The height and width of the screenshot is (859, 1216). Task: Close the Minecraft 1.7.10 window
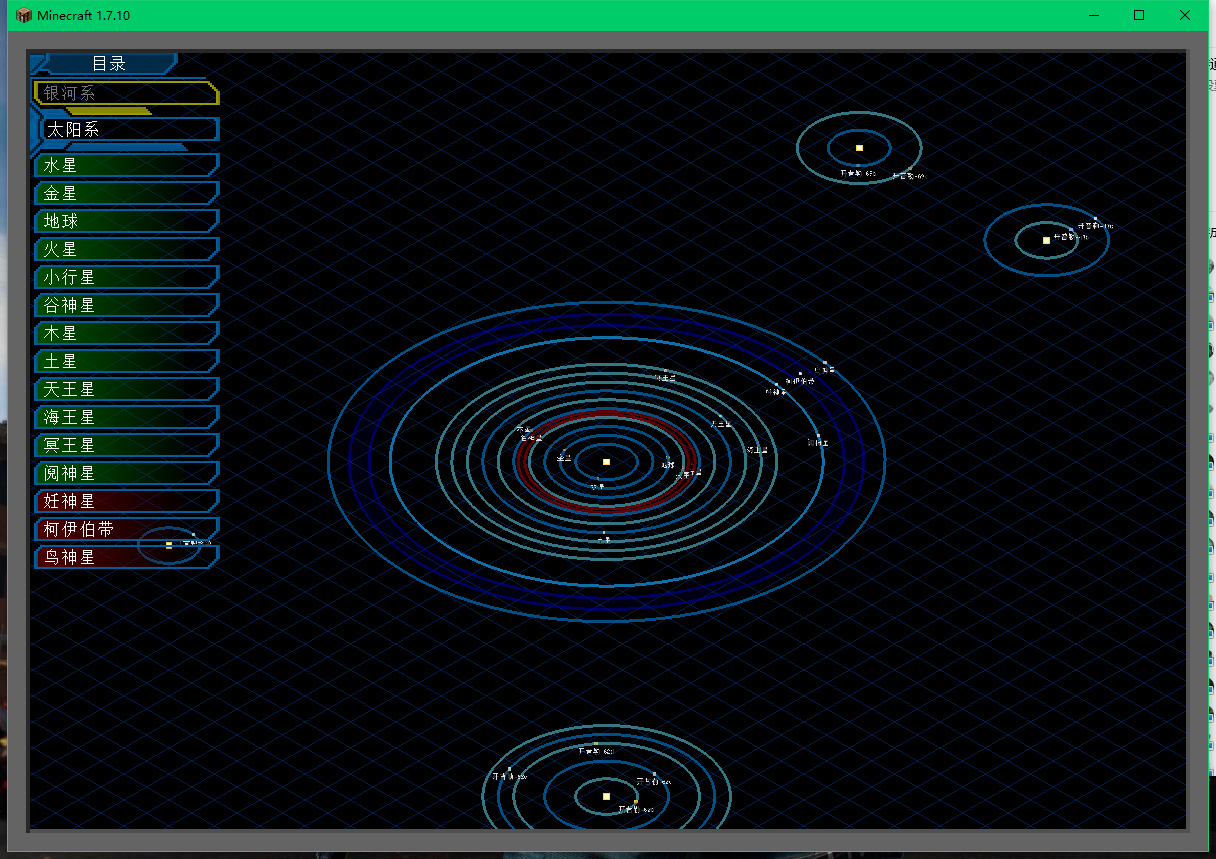pos(1185,15)
